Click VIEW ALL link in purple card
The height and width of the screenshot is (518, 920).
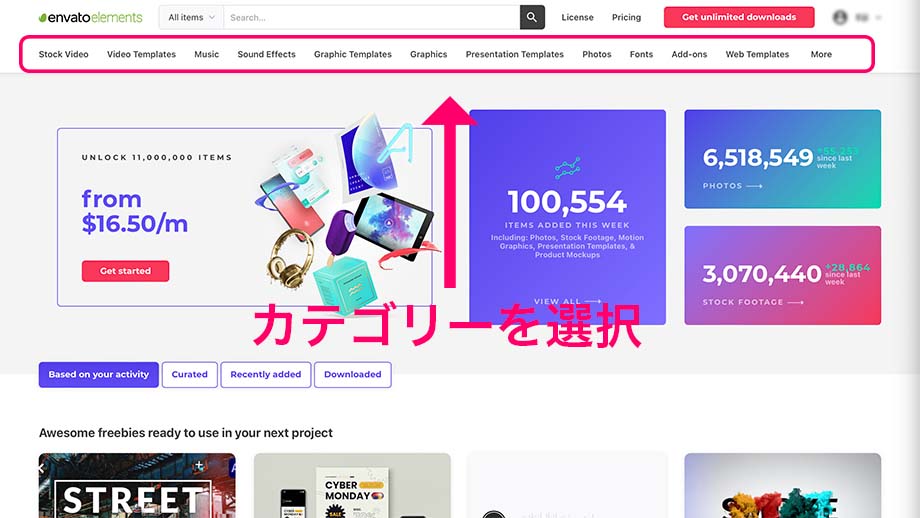pos(567,301)
